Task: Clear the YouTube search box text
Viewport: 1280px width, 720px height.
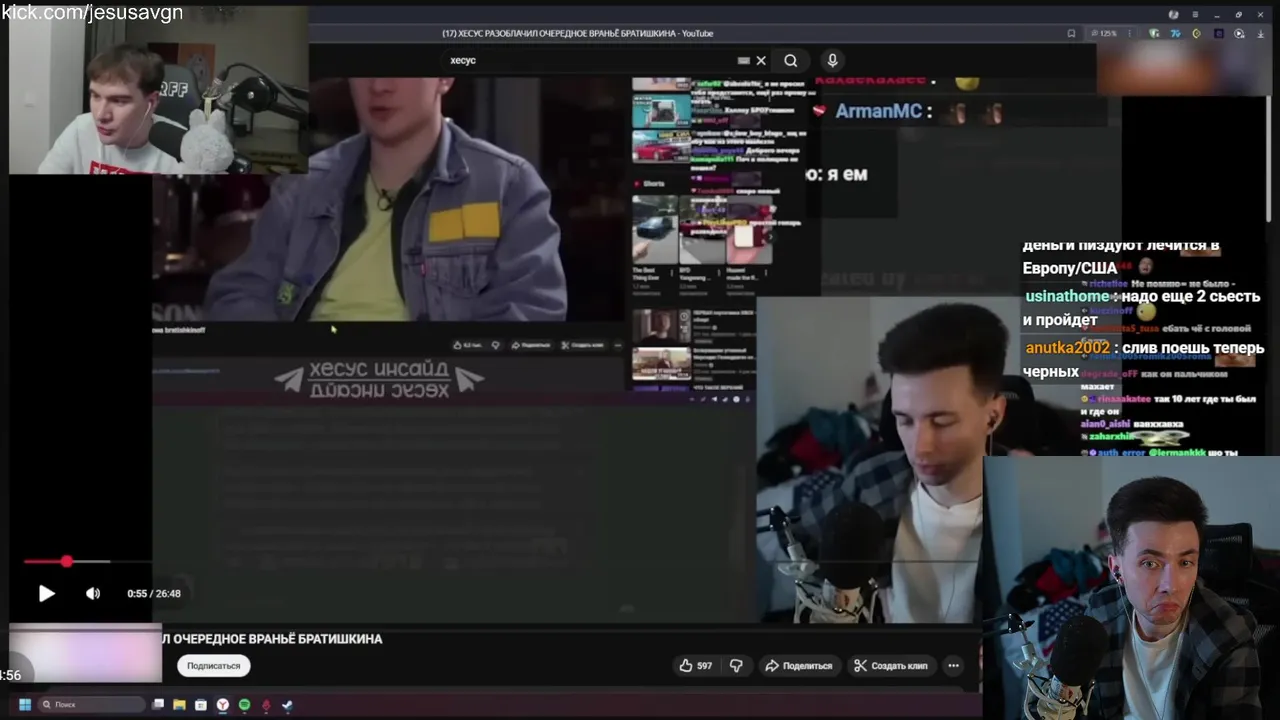Action: (761, 60)
